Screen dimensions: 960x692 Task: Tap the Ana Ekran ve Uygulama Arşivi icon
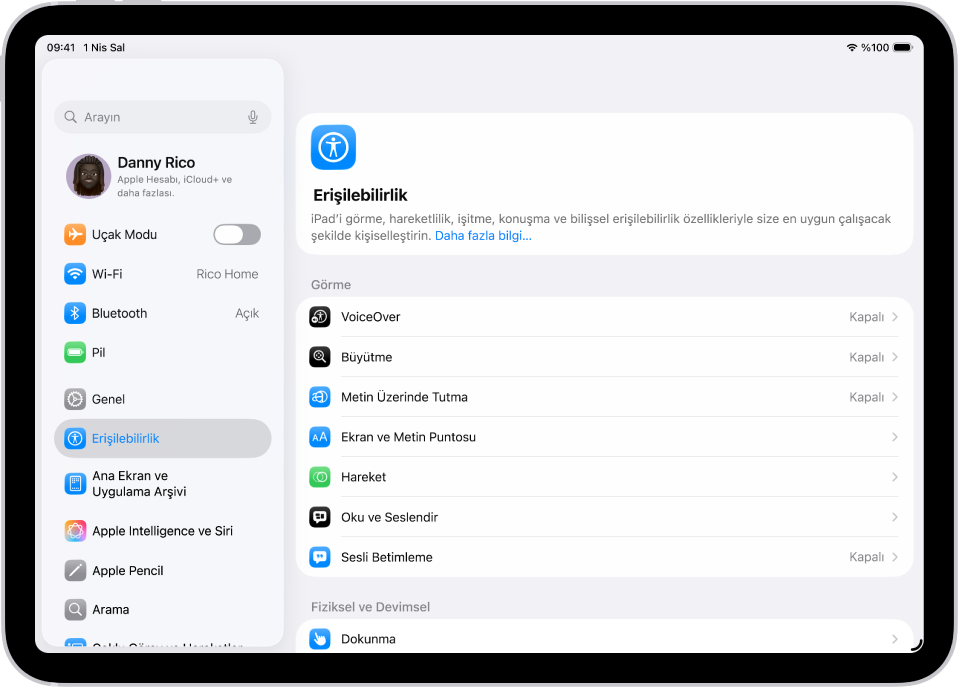(75, 484)
